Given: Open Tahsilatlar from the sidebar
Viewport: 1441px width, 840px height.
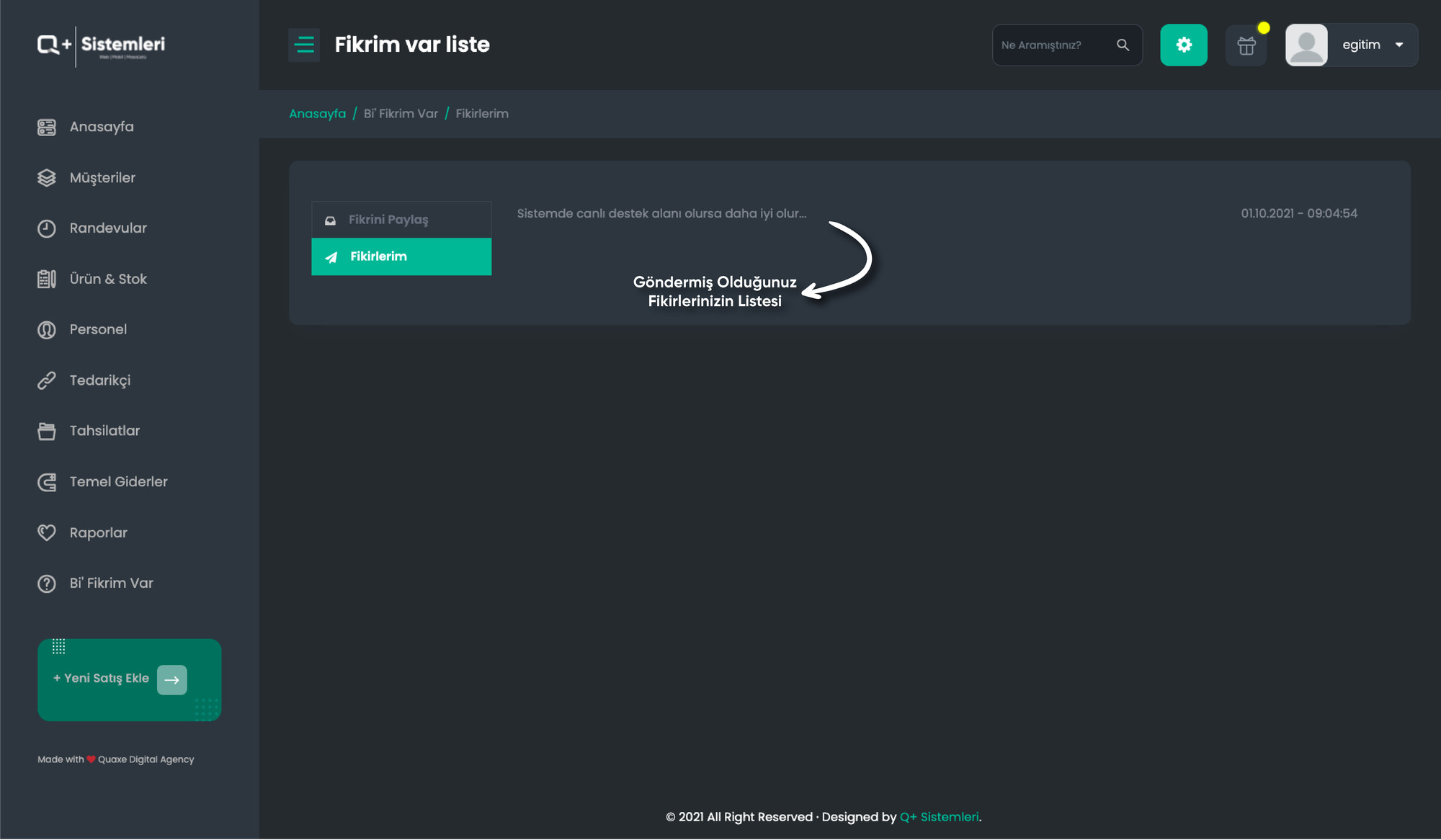Looking at the screenshot, I should tap(104, 431).
